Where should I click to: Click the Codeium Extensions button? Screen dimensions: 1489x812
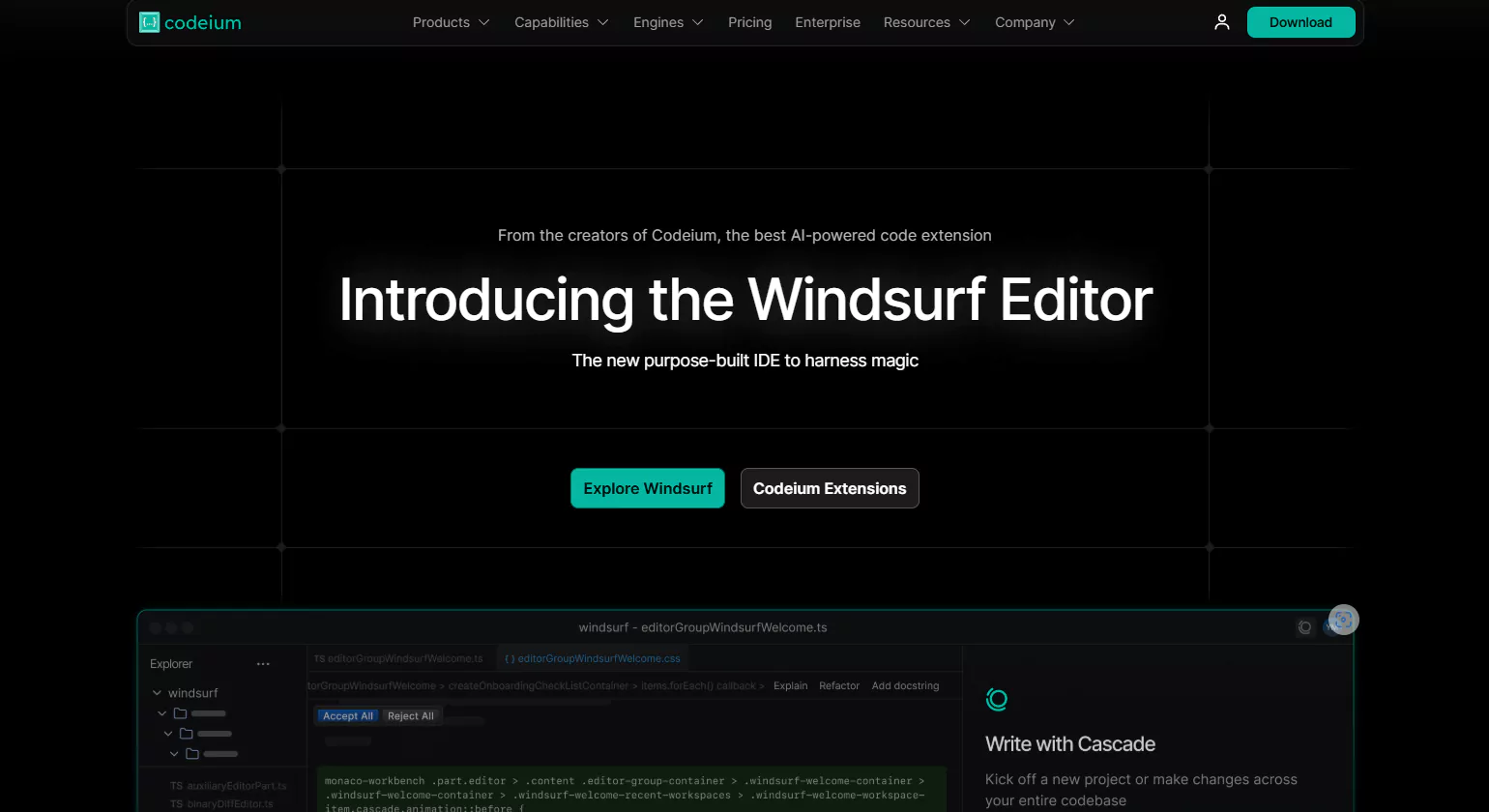(x=829, y=488)
